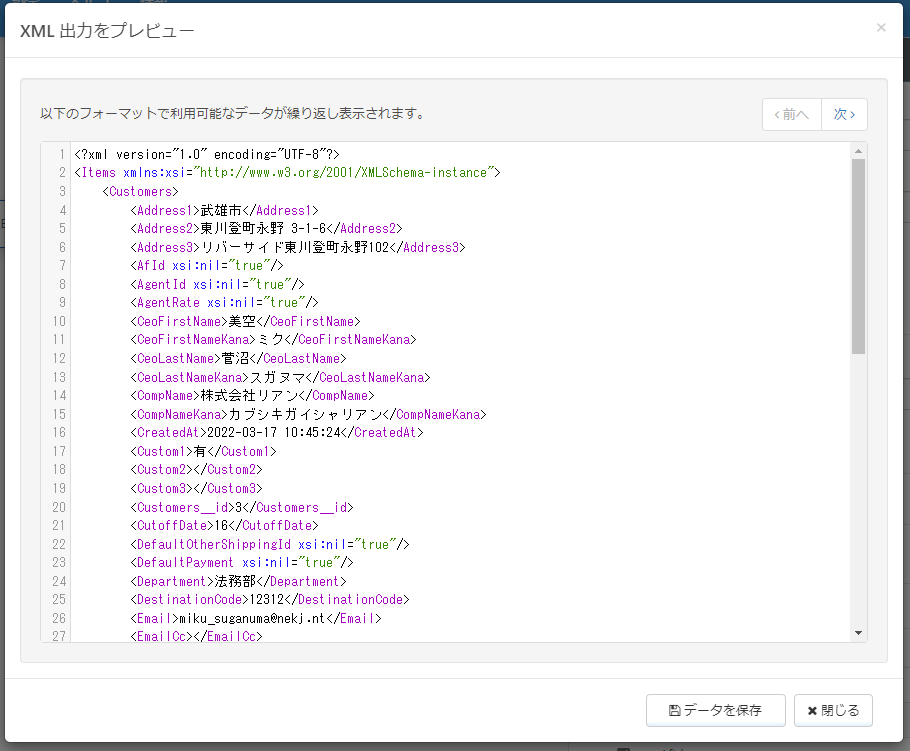Click the vertical scrollbar thumb in XML preview
Screen dimensions: 910x751
[x=858, y=256]
